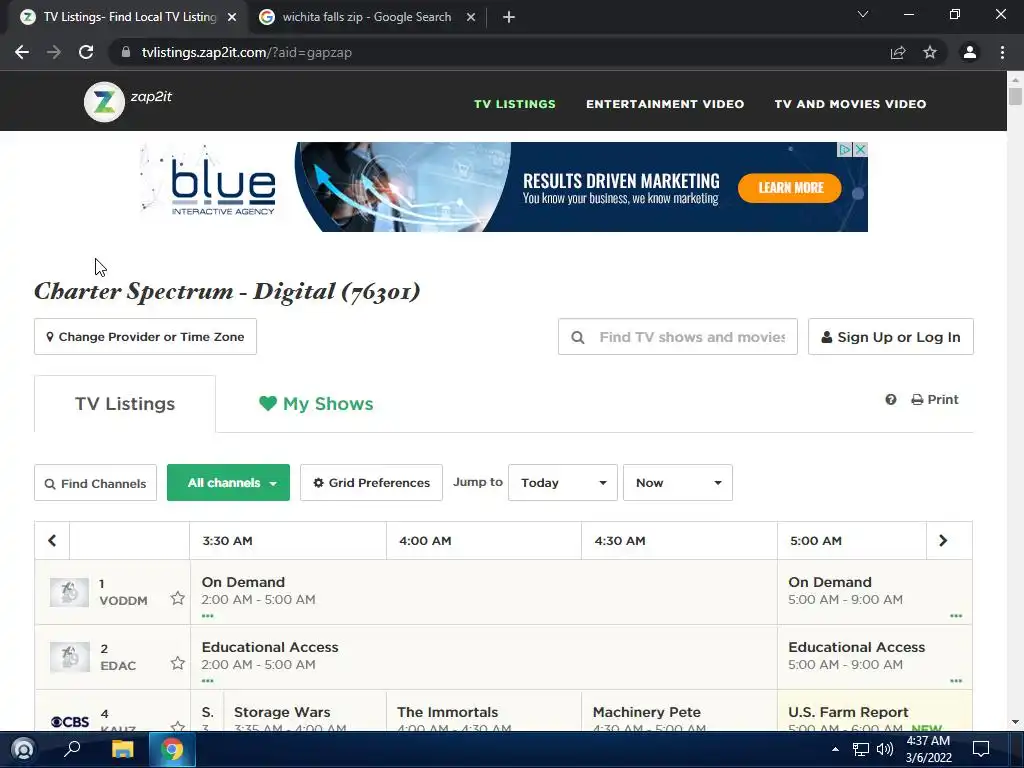Click the page vertical scrollbar thumb
Viewport: 1024px width, 768px height.
[x=1015, y=95]
